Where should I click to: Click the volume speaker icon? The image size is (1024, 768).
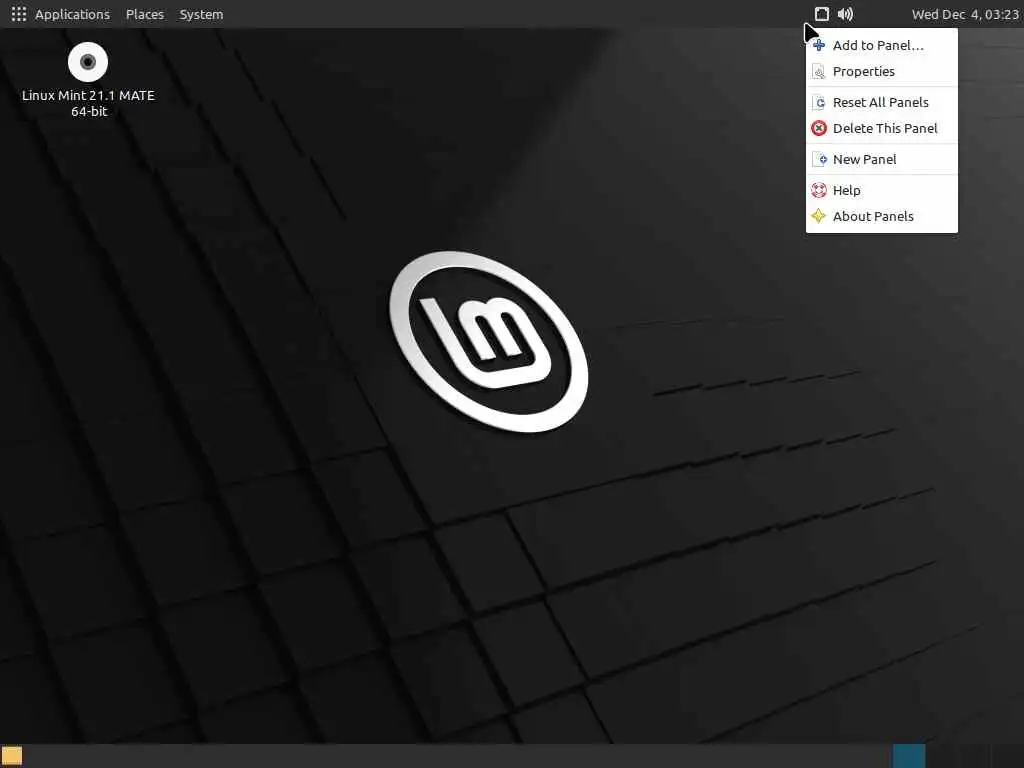coord(845,14)
